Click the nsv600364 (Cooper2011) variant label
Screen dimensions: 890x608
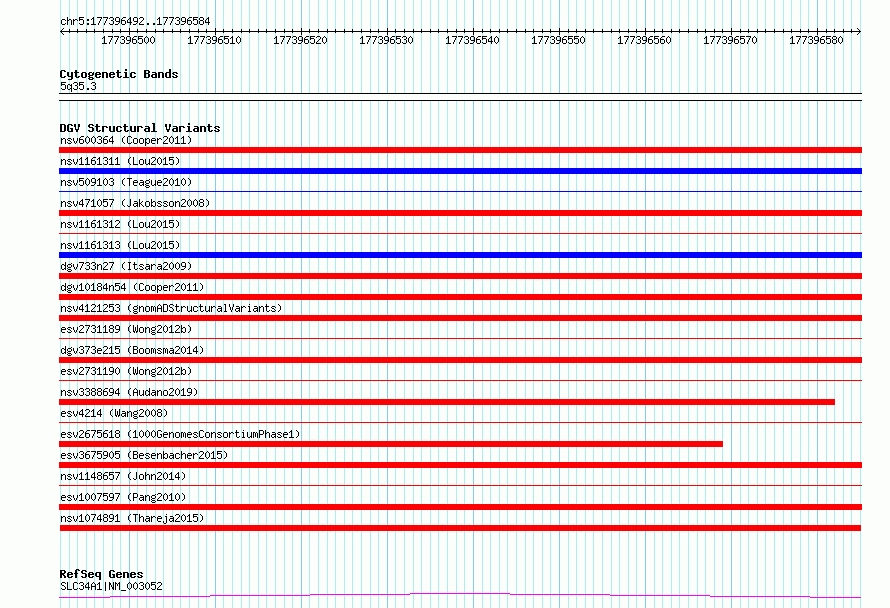tap(126, 140)
